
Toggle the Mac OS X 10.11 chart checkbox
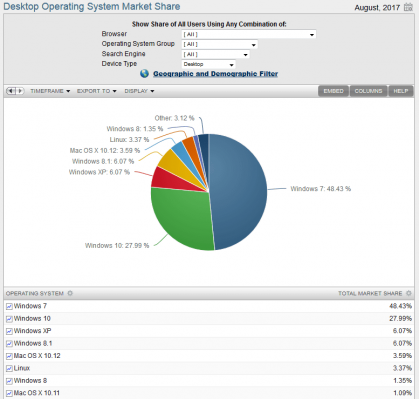[9, 393]
